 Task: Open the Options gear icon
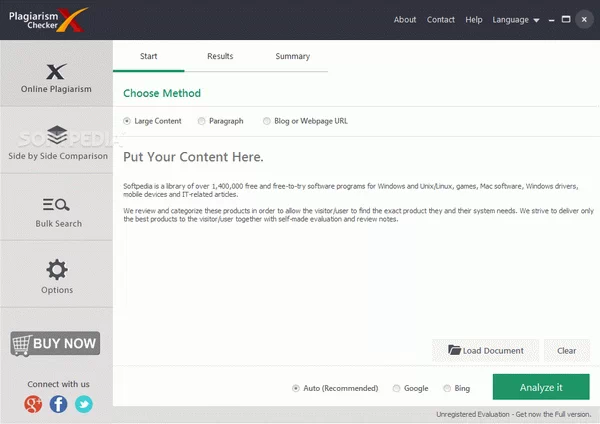coord(57,269)
